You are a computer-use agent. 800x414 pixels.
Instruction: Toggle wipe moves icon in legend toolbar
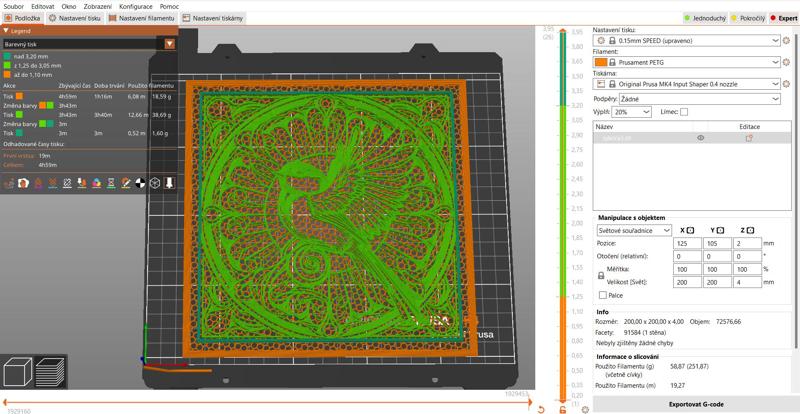pyautogui.click(x=23, y=183)
